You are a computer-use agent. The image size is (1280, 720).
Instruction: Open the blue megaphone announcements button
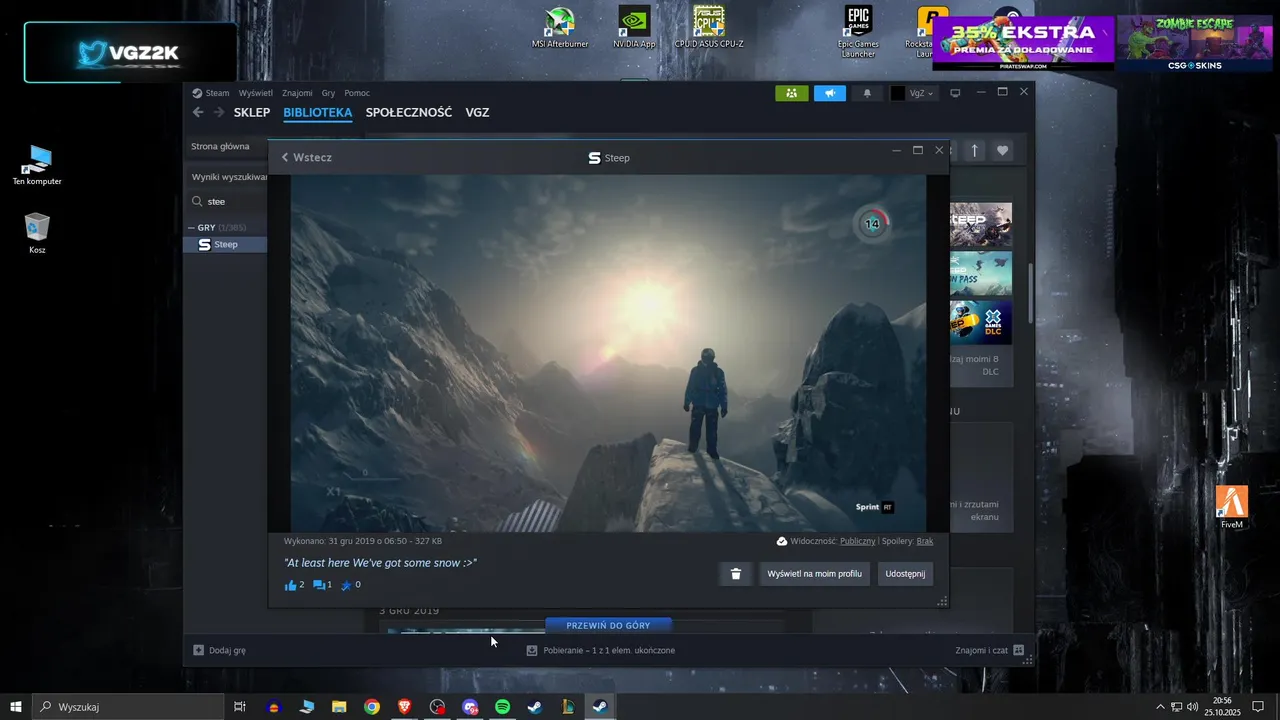click(x=830, y=93)
